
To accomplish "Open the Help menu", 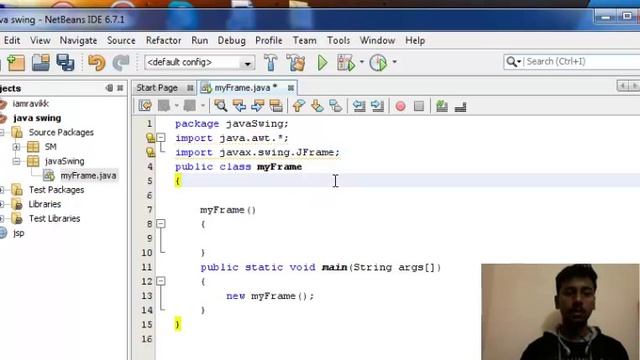I will [x=415, y=40].
